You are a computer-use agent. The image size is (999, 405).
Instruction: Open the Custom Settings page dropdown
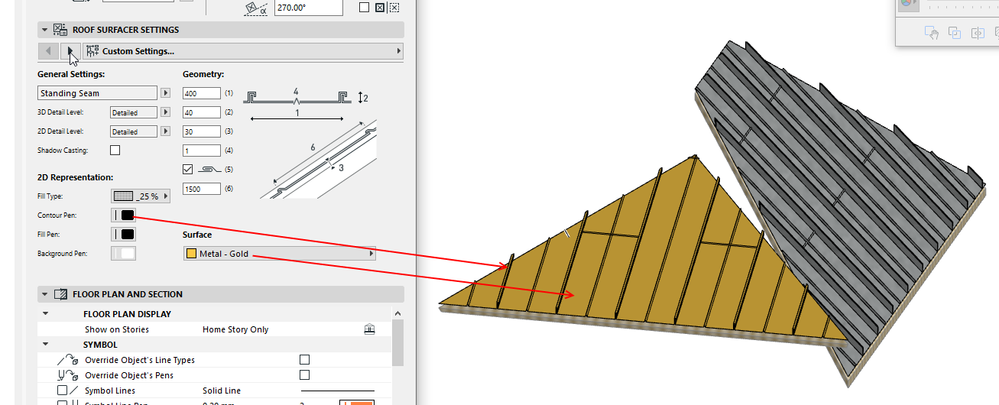point(243,51)
